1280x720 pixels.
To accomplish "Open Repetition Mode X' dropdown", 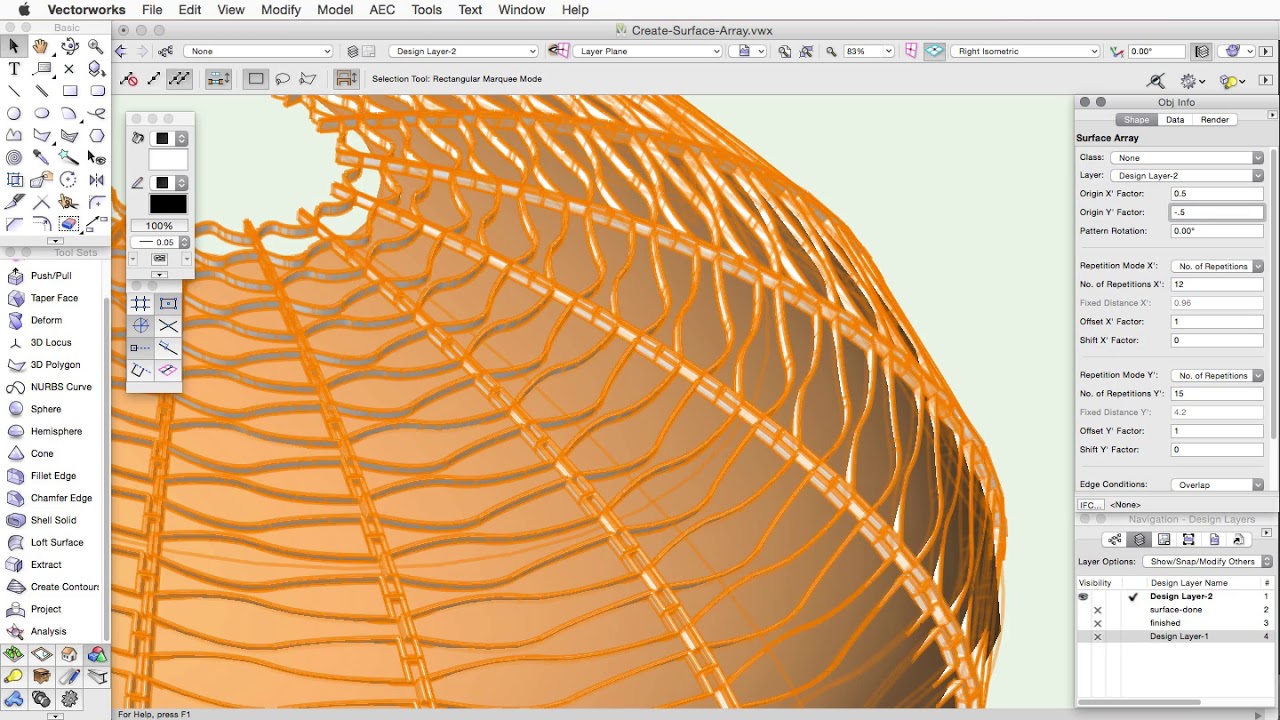I will coord(1218,266).
